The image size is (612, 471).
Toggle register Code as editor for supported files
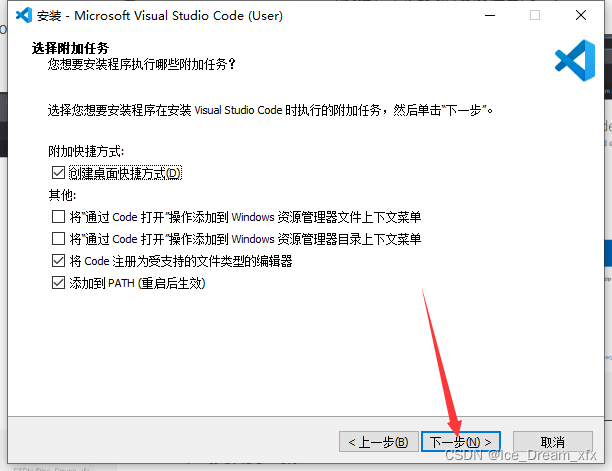(x=59, y=261)
